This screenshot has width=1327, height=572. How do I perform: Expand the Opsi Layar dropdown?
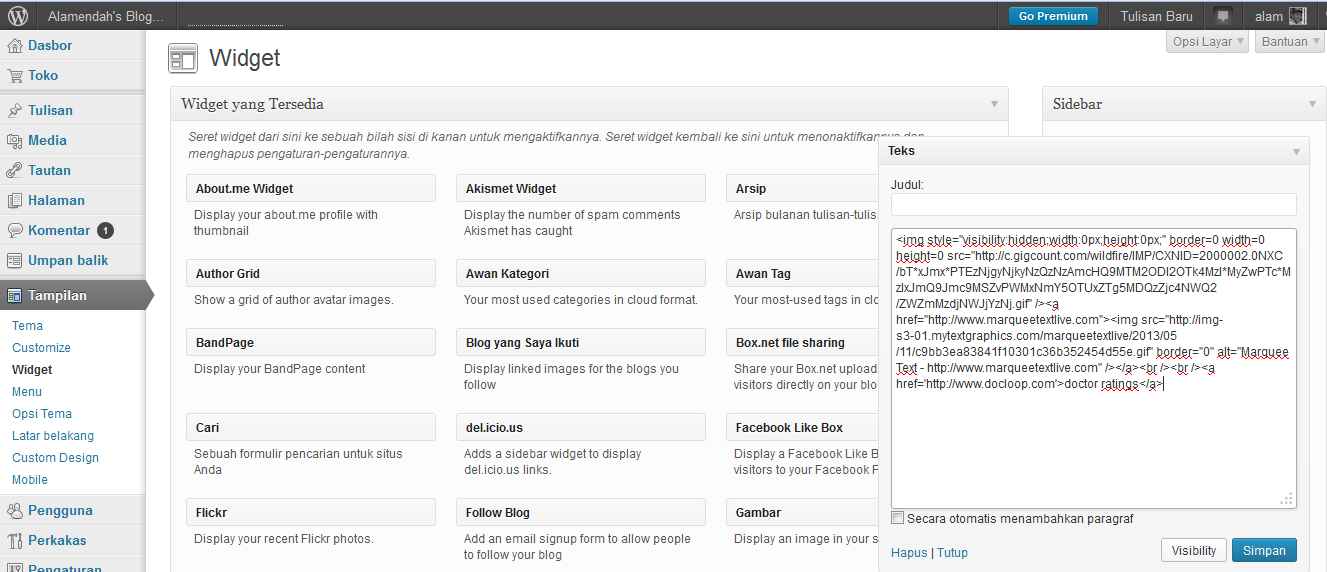[1208, 42]
